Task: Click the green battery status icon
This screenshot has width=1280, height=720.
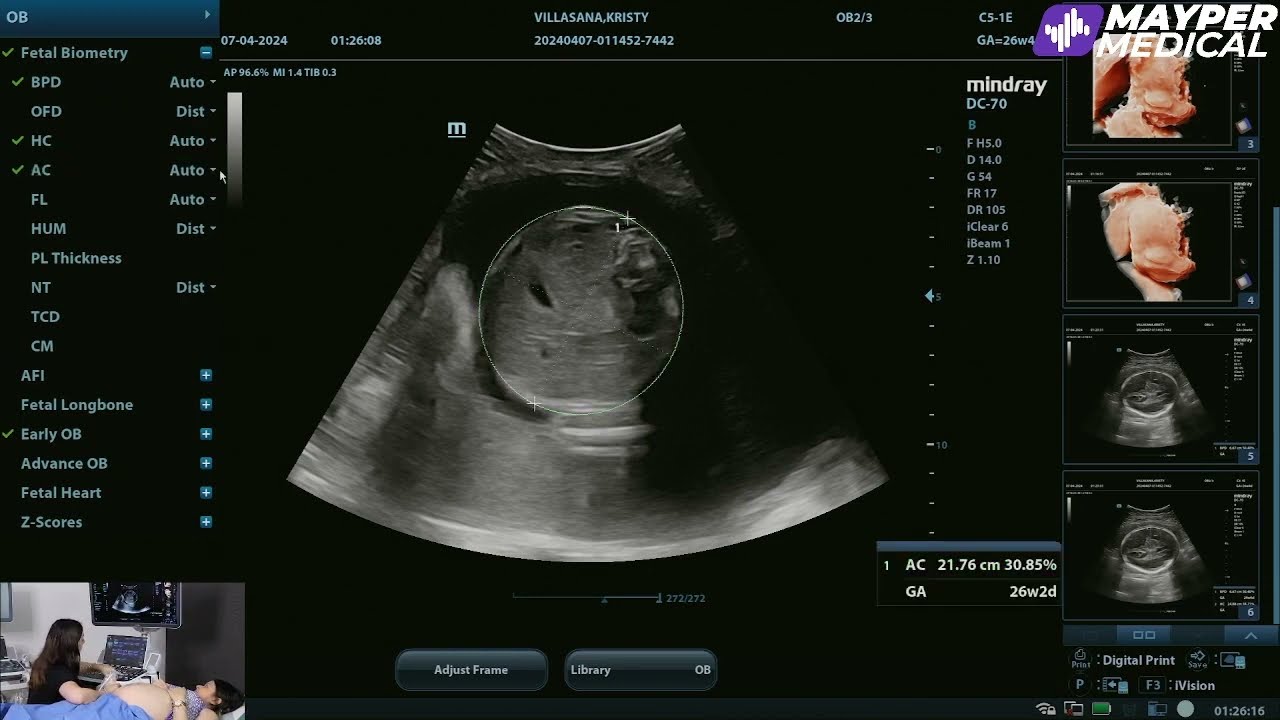Action: [x=1101, y=710]
